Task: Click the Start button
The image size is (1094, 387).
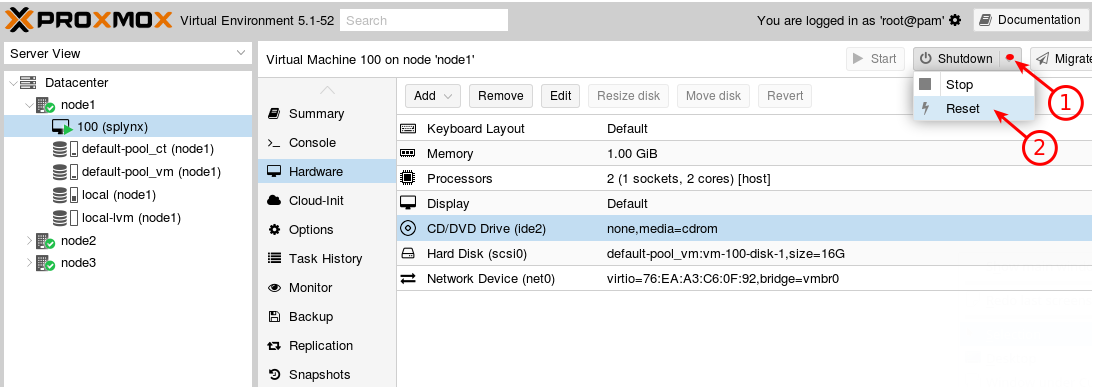Action: pyautogui.click(x=876, y=59)
